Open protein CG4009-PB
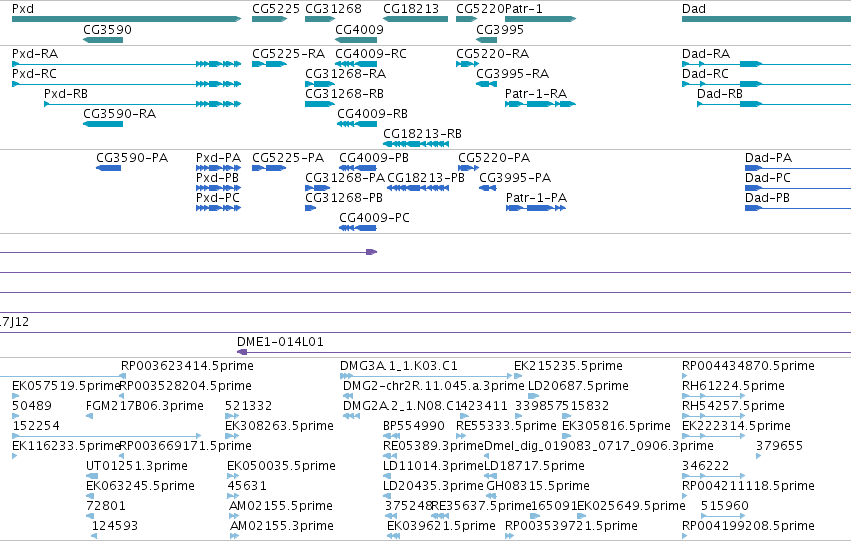Image resolution: width=851 pixels, height=541 pixels. point(374,158)
